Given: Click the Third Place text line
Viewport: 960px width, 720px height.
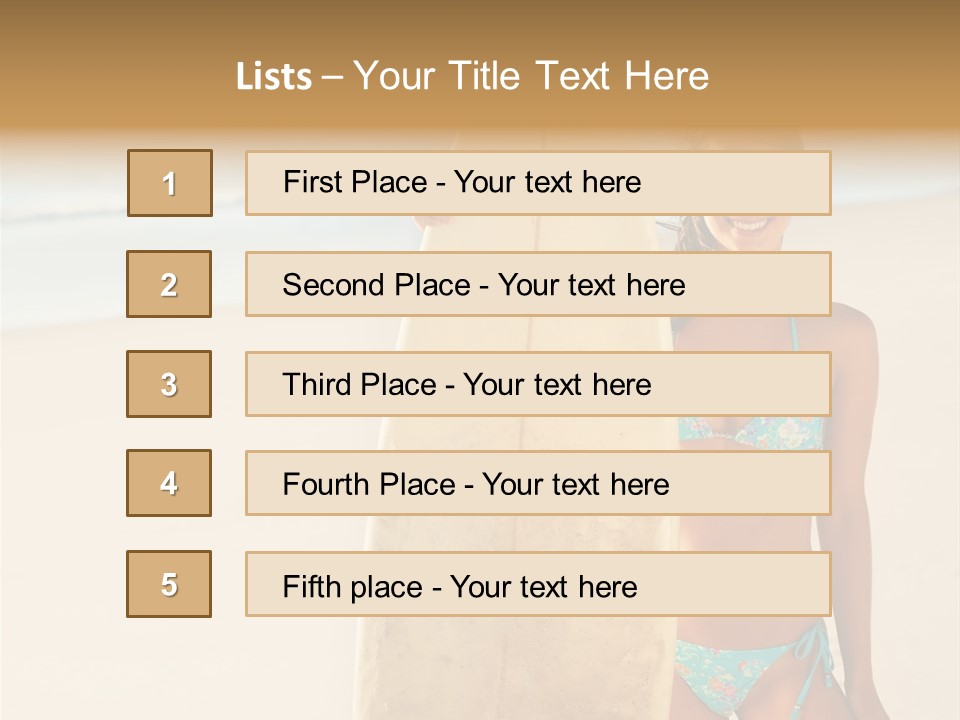Looking at the screenshot, I should click(x=466, y=385).
